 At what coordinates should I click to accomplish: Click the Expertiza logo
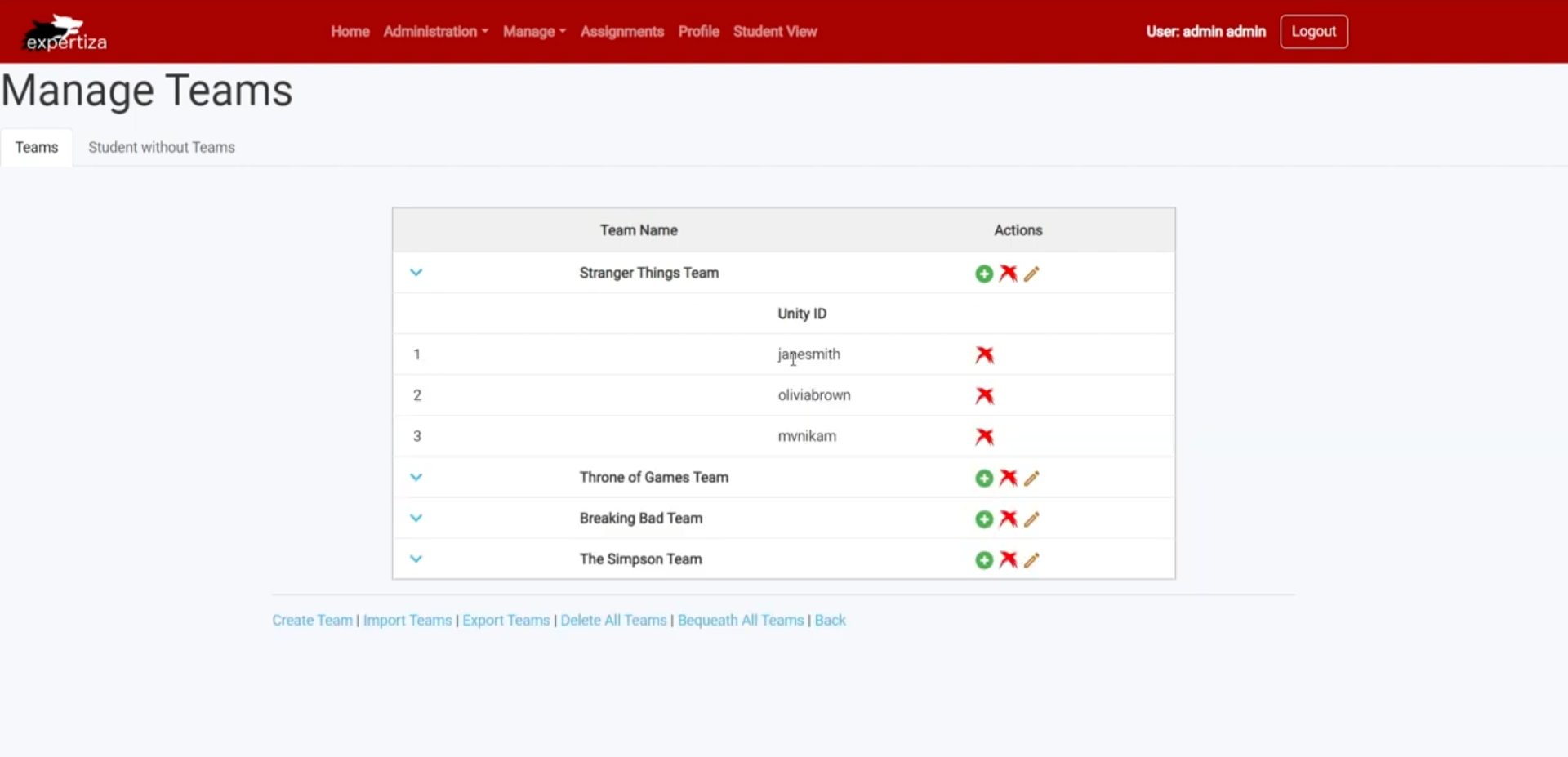coord(65,33)
